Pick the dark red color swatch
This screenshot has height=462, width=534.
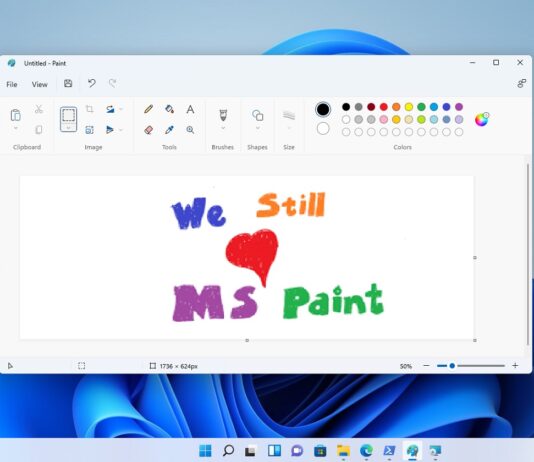click(371, 107)
